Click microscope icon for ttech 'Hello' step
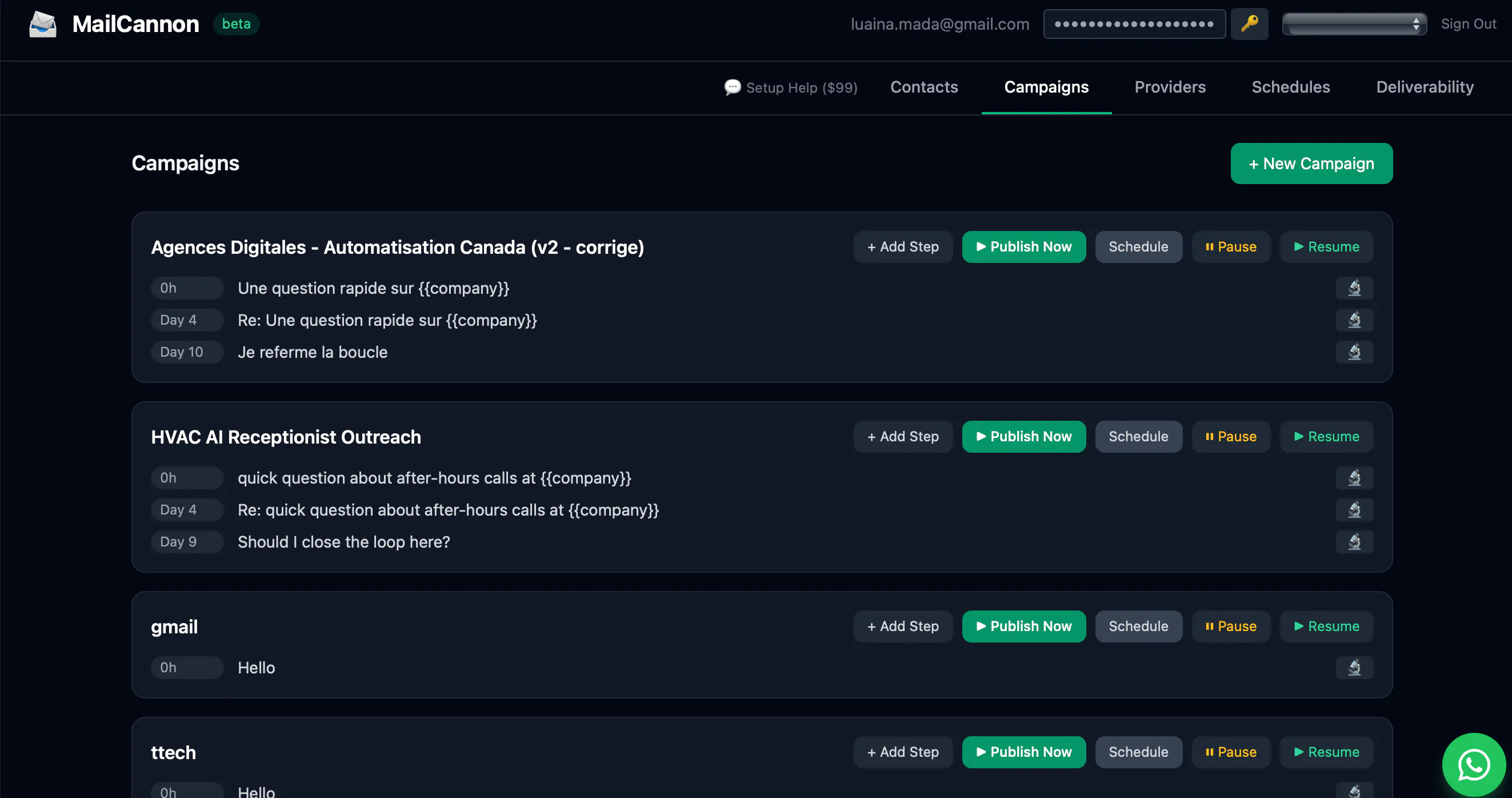 coord(1354,791)
